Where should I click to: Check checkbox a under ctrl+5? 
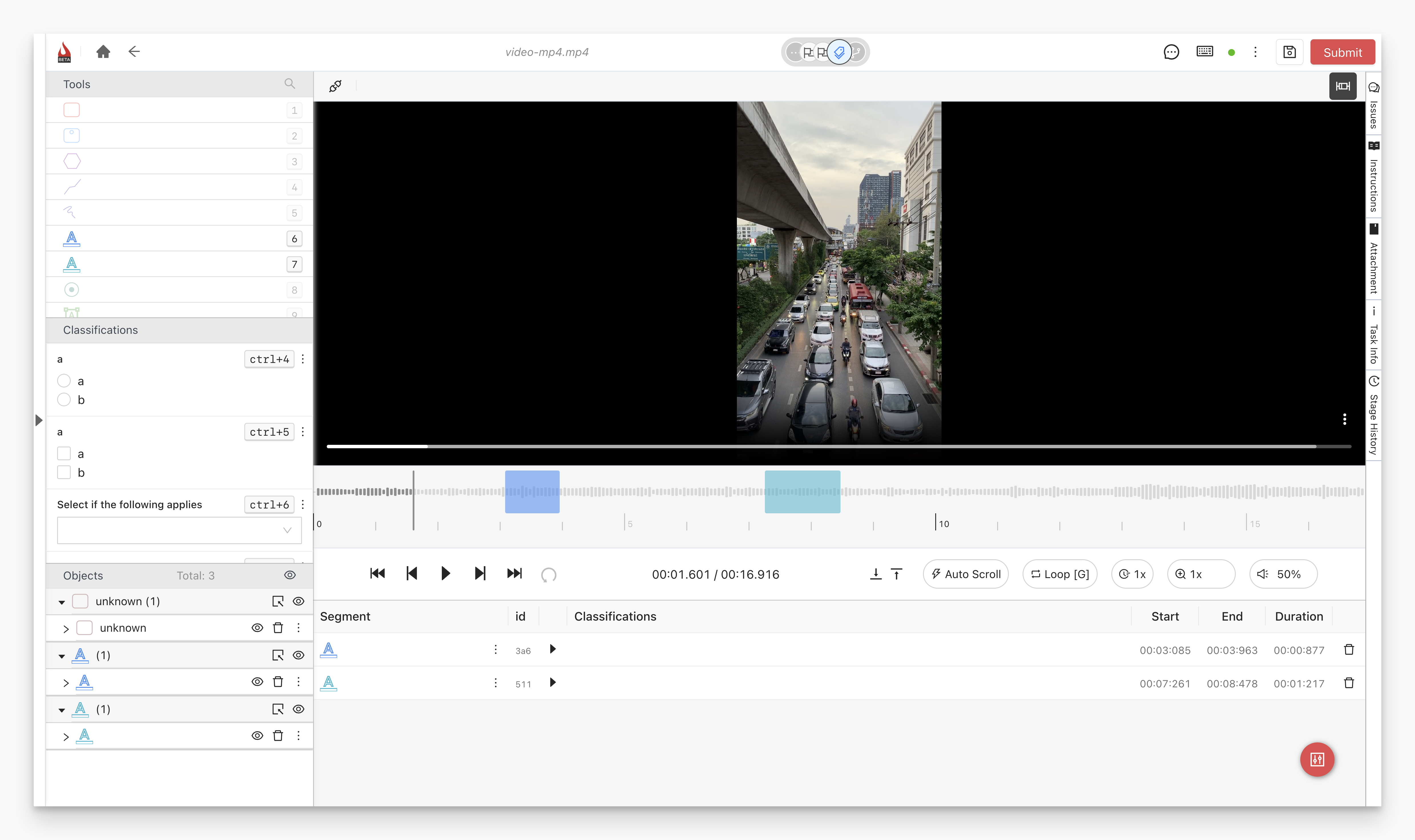pyautogui.click(x=64, y=453)
